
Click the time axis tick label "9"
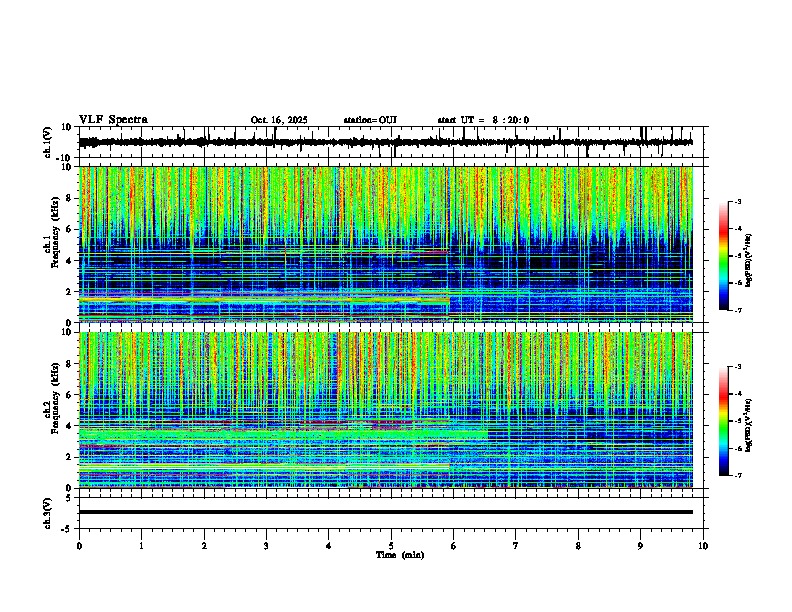(640, 546)
